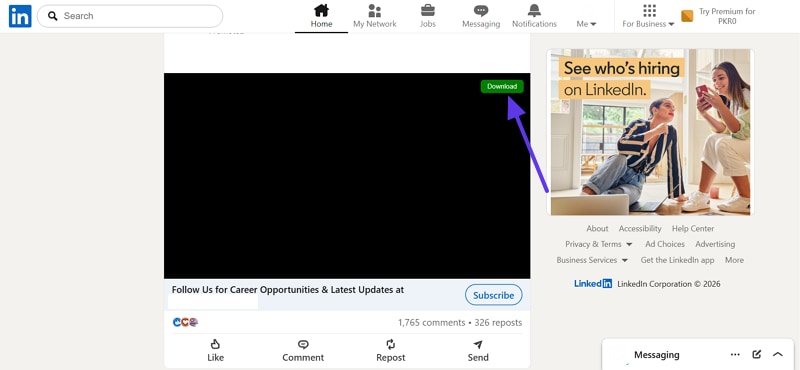
Task: Open the Notifications tab
Action: click(x=534, y=16)
